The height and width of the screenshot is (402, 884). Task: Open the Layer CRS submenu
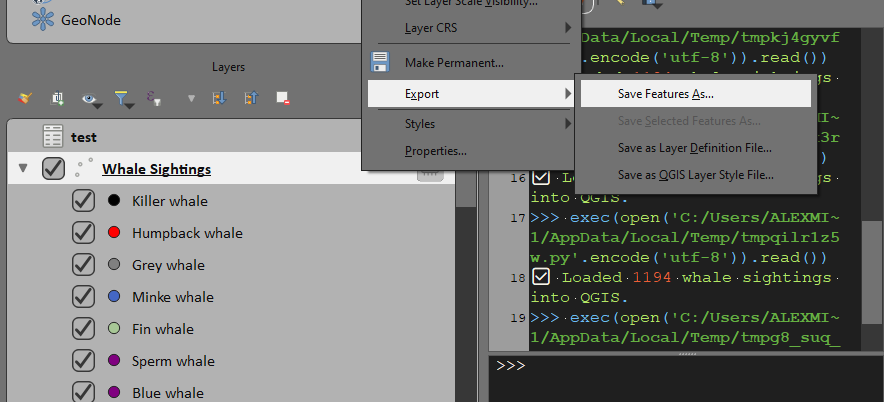coord(471,28)
